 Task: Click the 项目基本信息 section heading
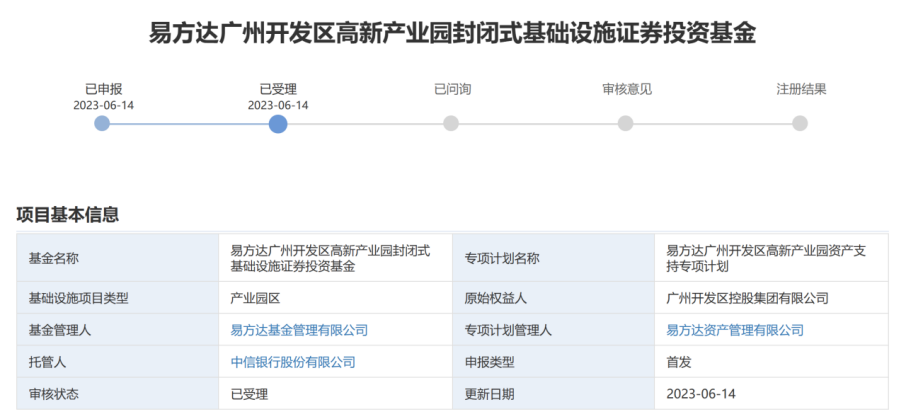tap(68, 214)
